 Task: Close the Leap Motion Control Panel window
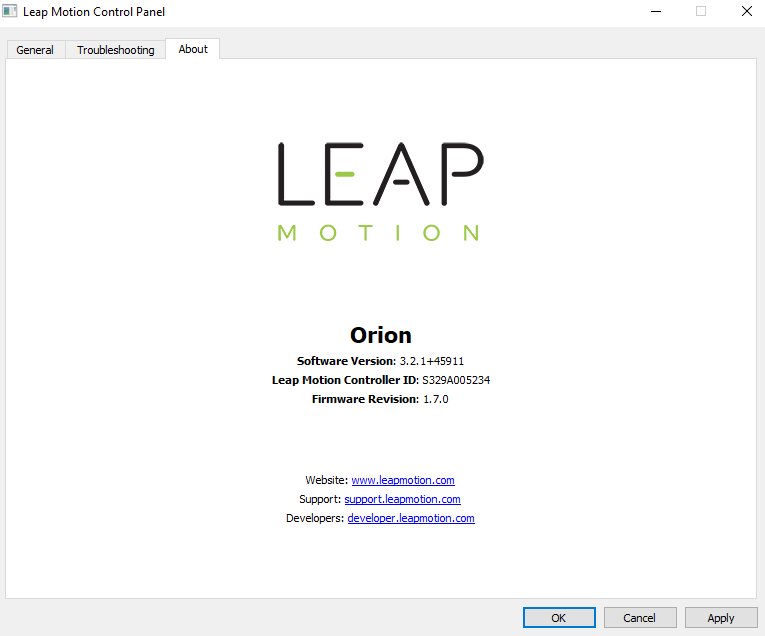click(x=746, y=11)
